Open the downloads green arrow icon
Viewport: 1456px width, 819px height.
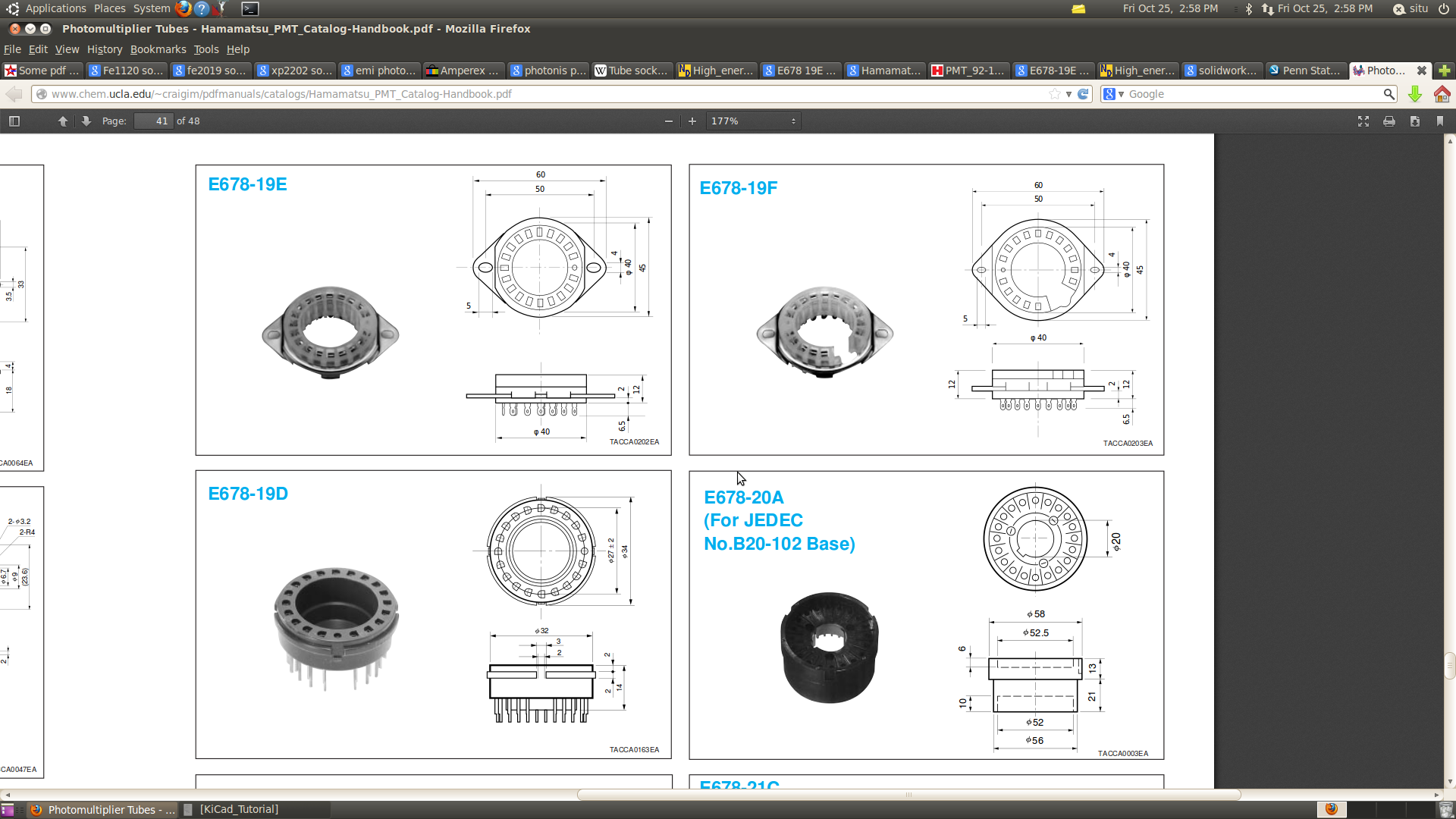point(1414,94)
